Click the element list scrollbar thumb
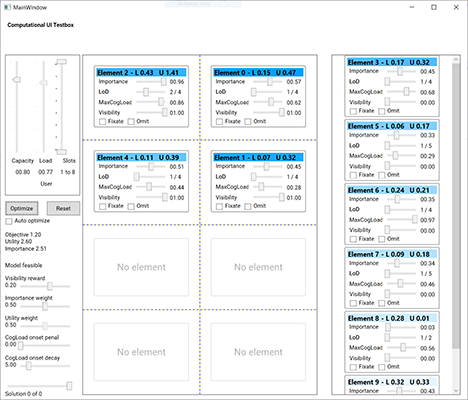The height and width of the screenshot is (400, 468). tap(456, 206)
